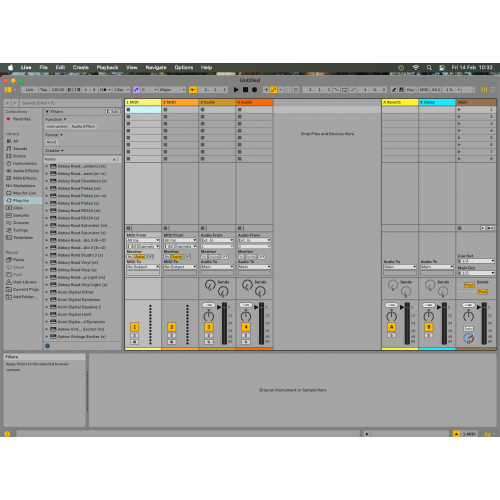Toggle the Draw Mode pencil icon
The width and height of the screenshot is (500, 500).
394,90
